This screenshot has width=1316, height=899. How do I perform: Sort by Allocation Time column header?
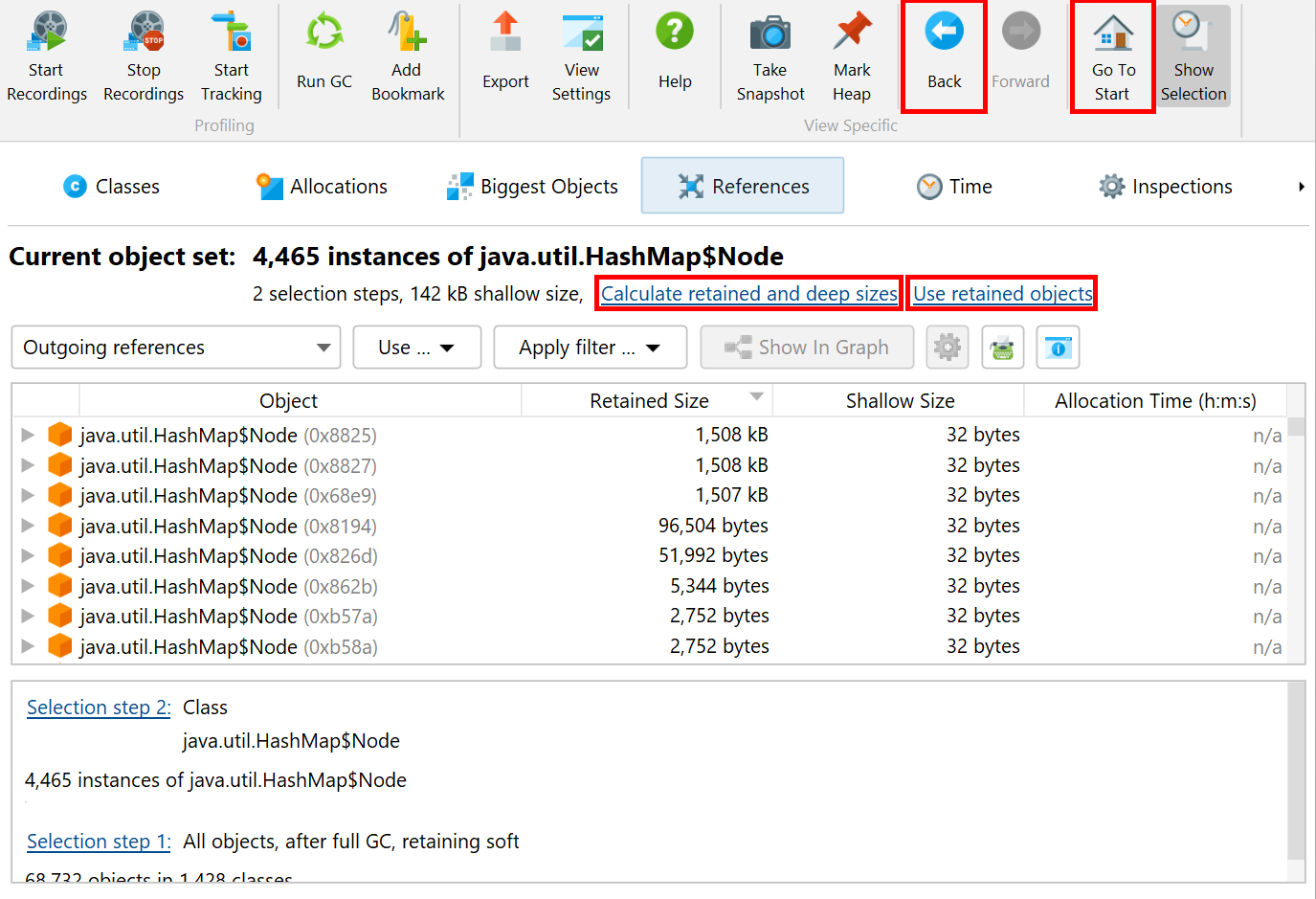tap(1155, 401)
